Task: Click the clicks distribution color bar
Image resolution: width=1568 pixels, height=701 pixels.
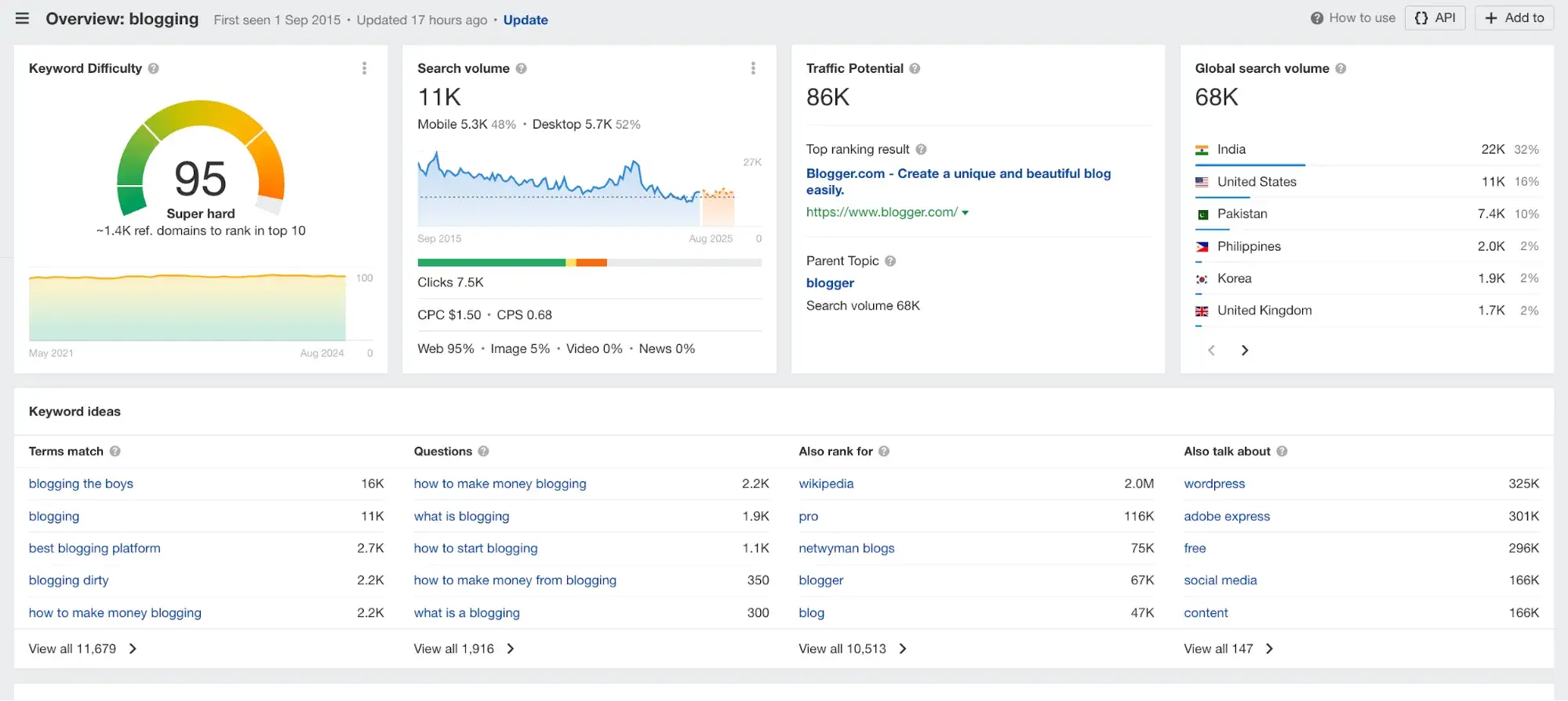Action: [589, 263]
